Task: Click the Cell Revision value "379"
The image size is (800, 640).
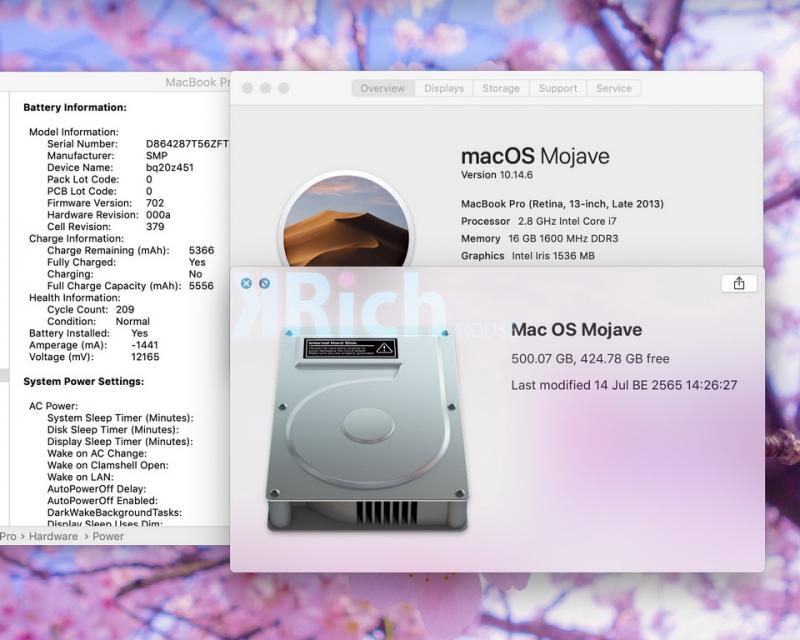Action: tap(155, 227)
